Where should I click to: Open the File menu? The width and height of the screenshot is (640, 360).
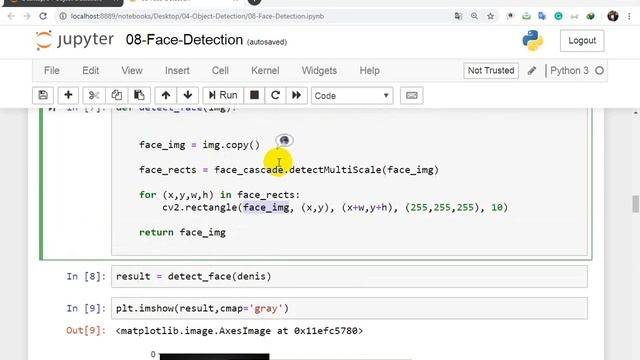coord(52,71)
